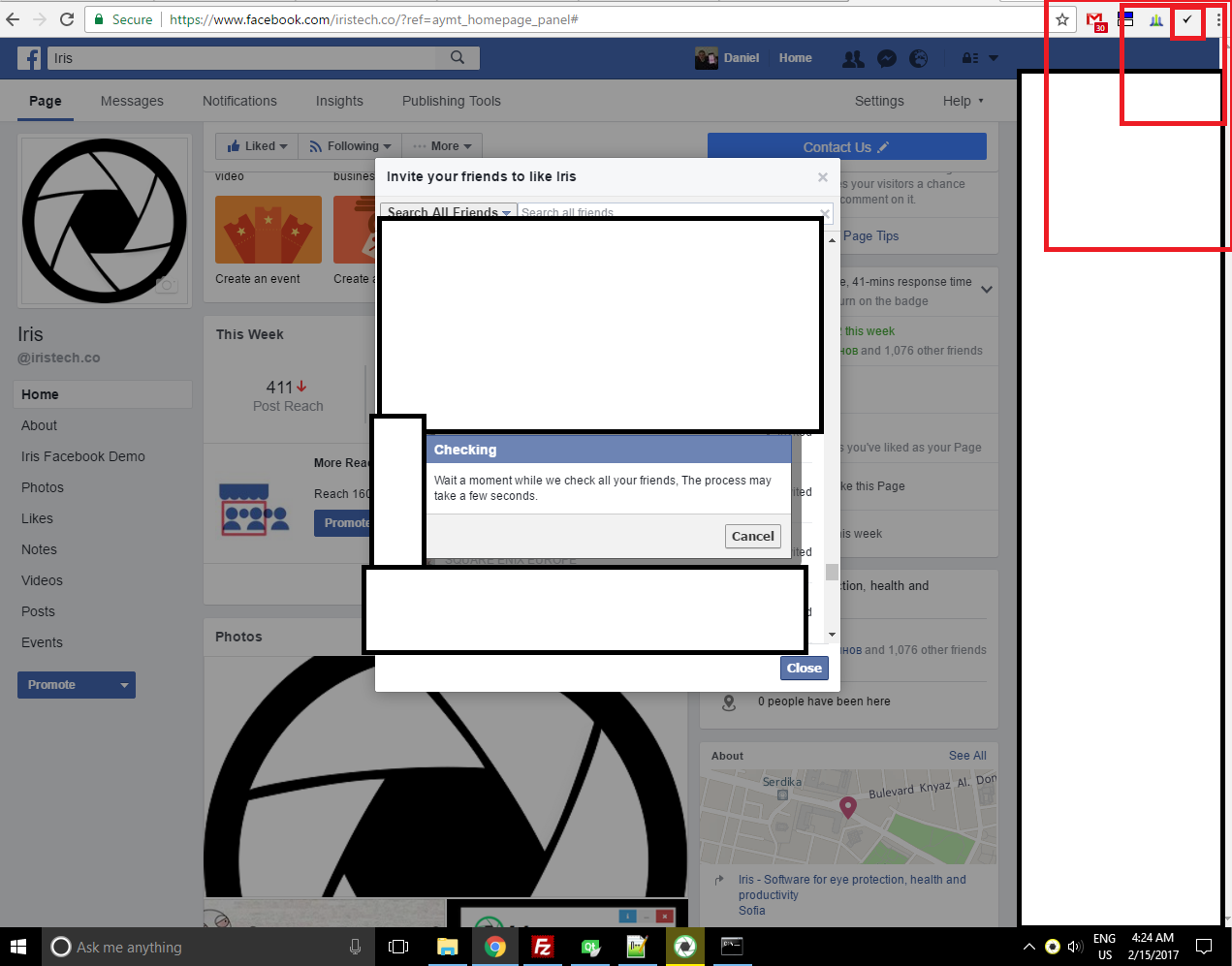
Task: Open the Page Tips link
Action: click(x=870, y=236)
